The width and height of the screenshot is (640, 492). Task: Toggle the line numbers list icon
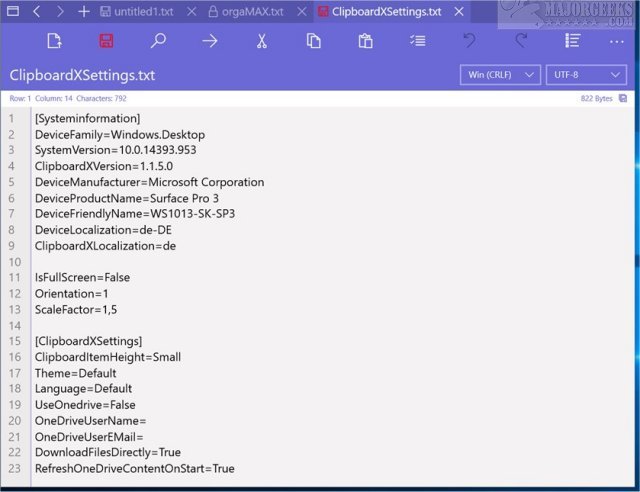pos(573,41)
